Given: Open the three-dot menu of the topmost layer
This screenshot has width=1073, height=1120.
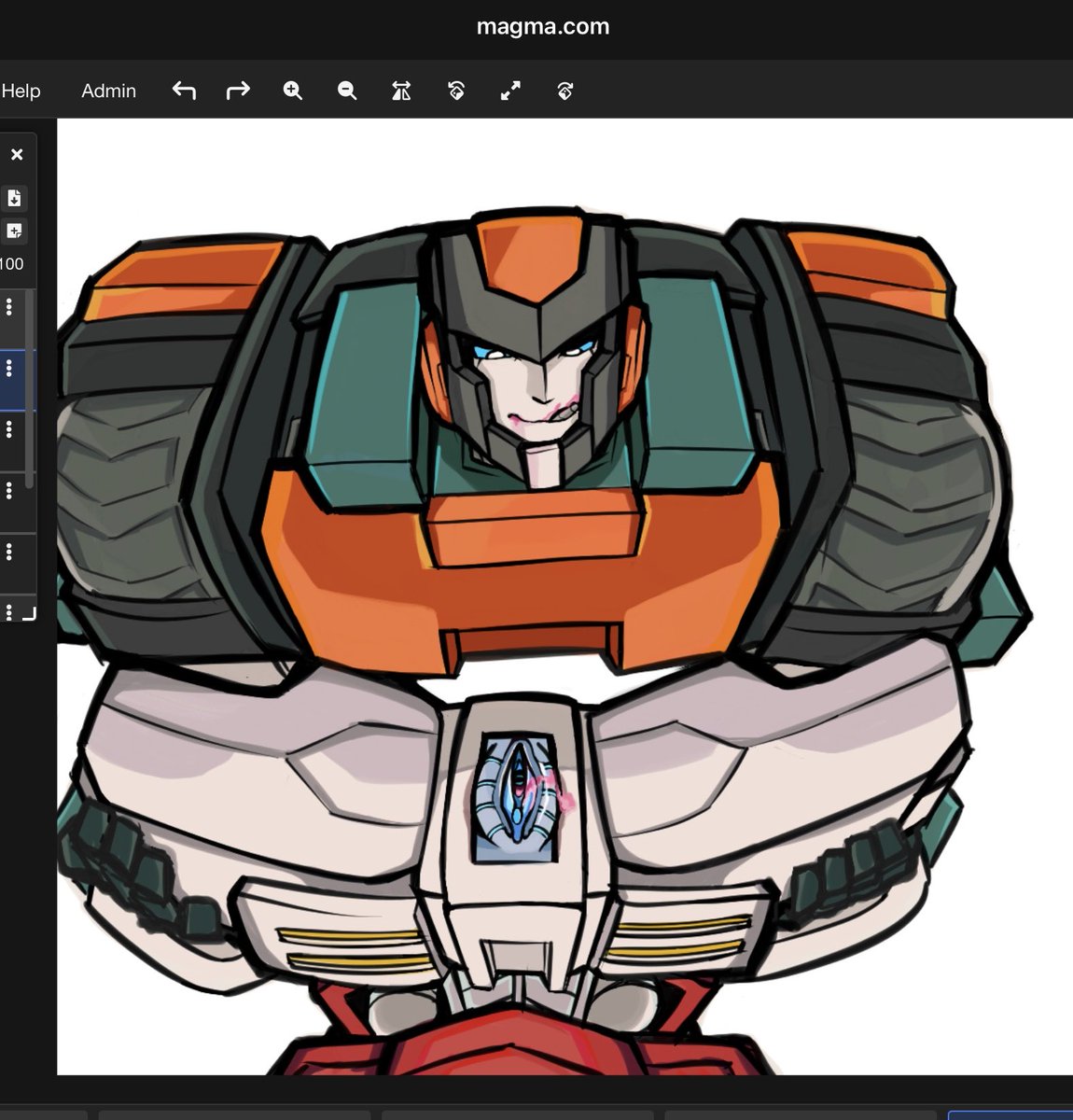Looking at the screenshot, I should pos(9,306).
